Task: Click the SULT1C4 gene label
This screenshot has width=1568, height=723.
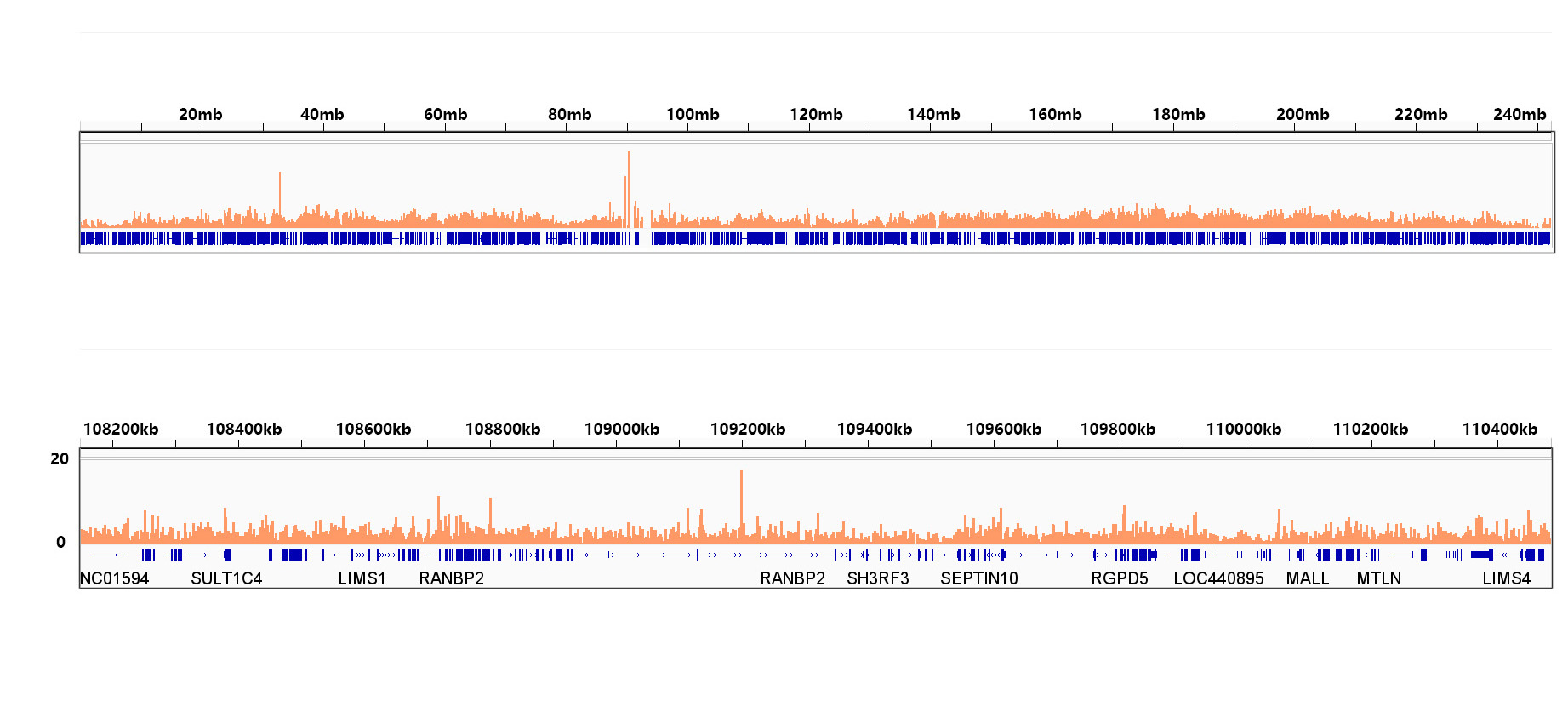Action: (226, 578)
